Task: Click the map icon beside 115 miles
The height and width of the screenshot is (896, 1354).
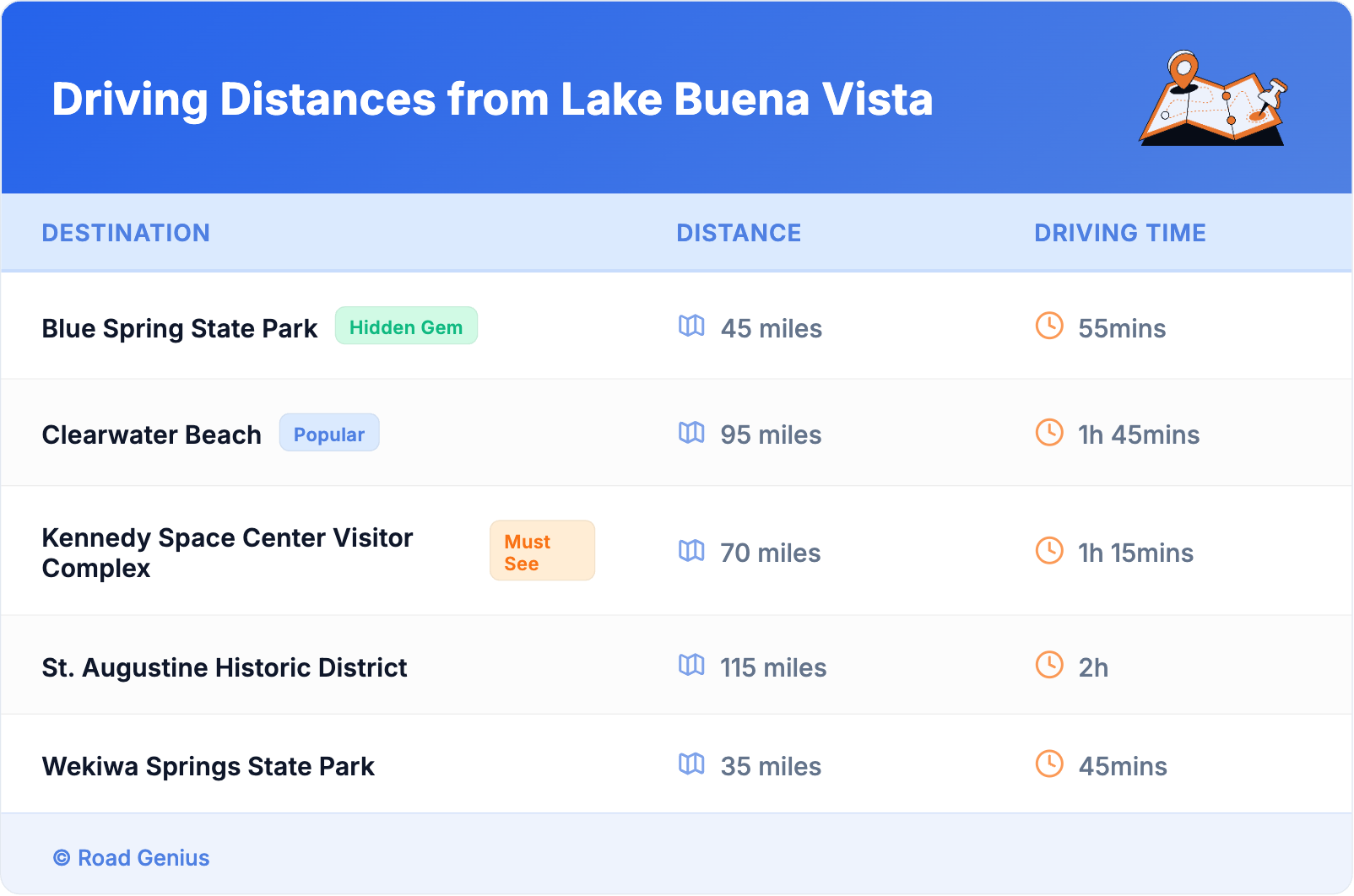Action: point(691,665)
